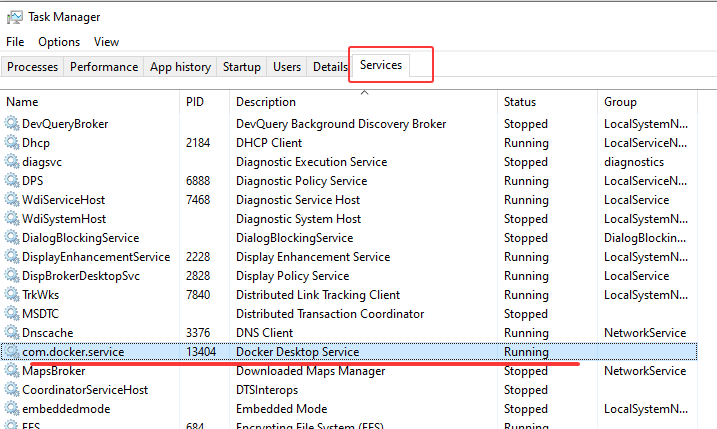Switch to the Performance tab
717x429 pixels.
pyautogui.click(x=104, y=67)
